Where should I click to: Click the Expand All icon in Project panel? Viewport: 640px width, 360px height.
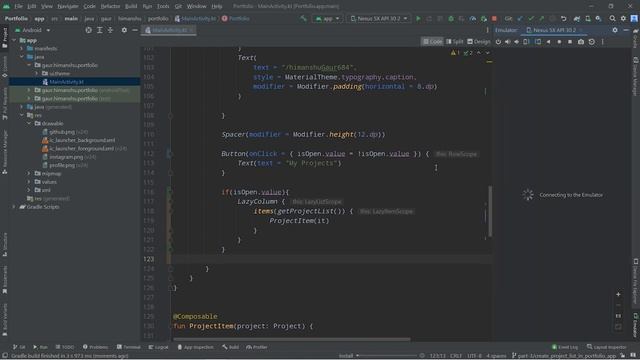click(x=100, y=30)
